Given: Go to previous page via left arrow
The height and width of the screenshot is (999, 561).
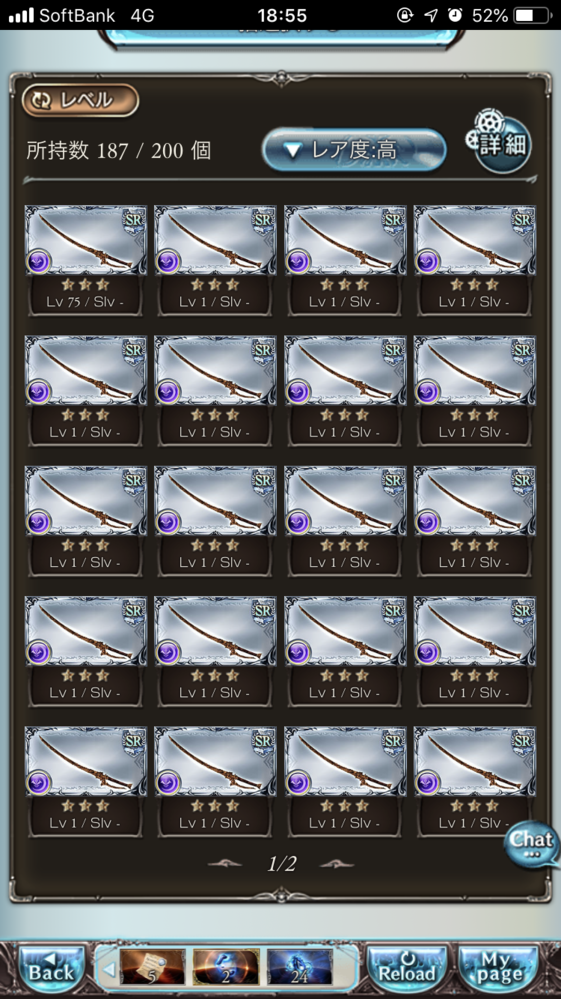Looking at the screenshot, I should (225, 864).
